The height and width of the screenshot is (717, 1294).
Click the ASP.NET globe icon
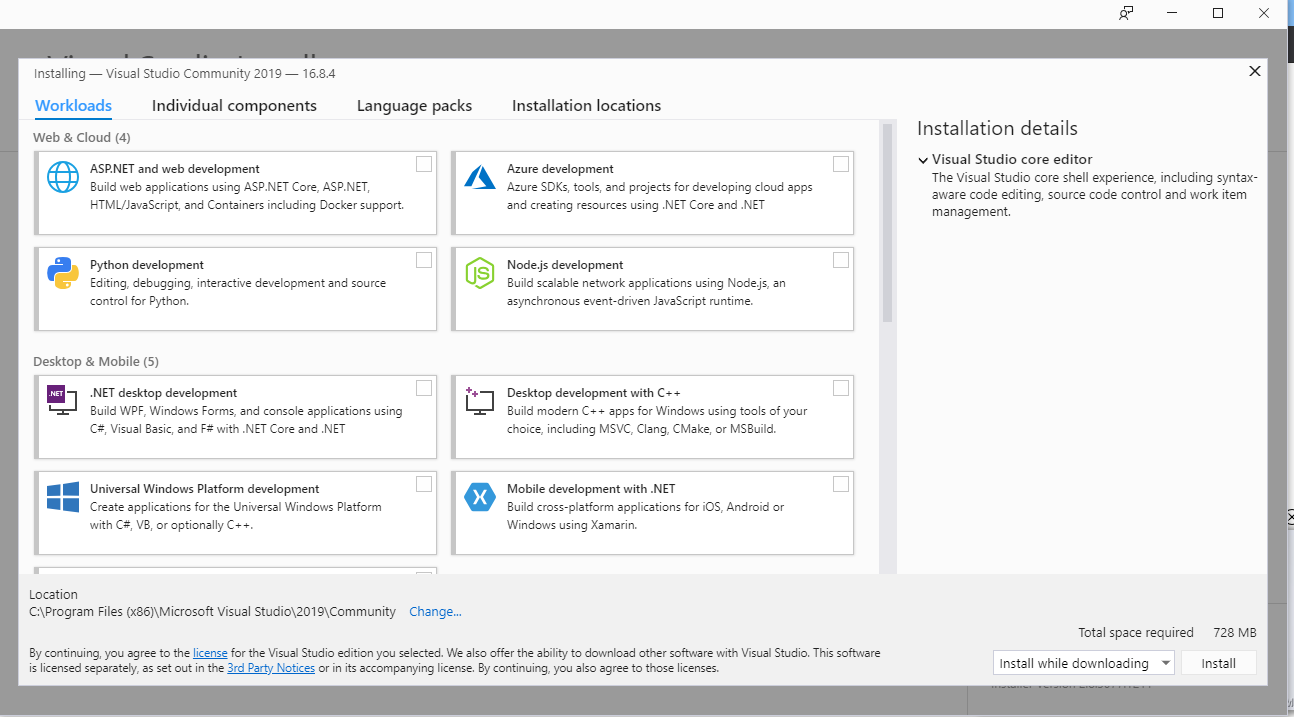coord(63,177)
